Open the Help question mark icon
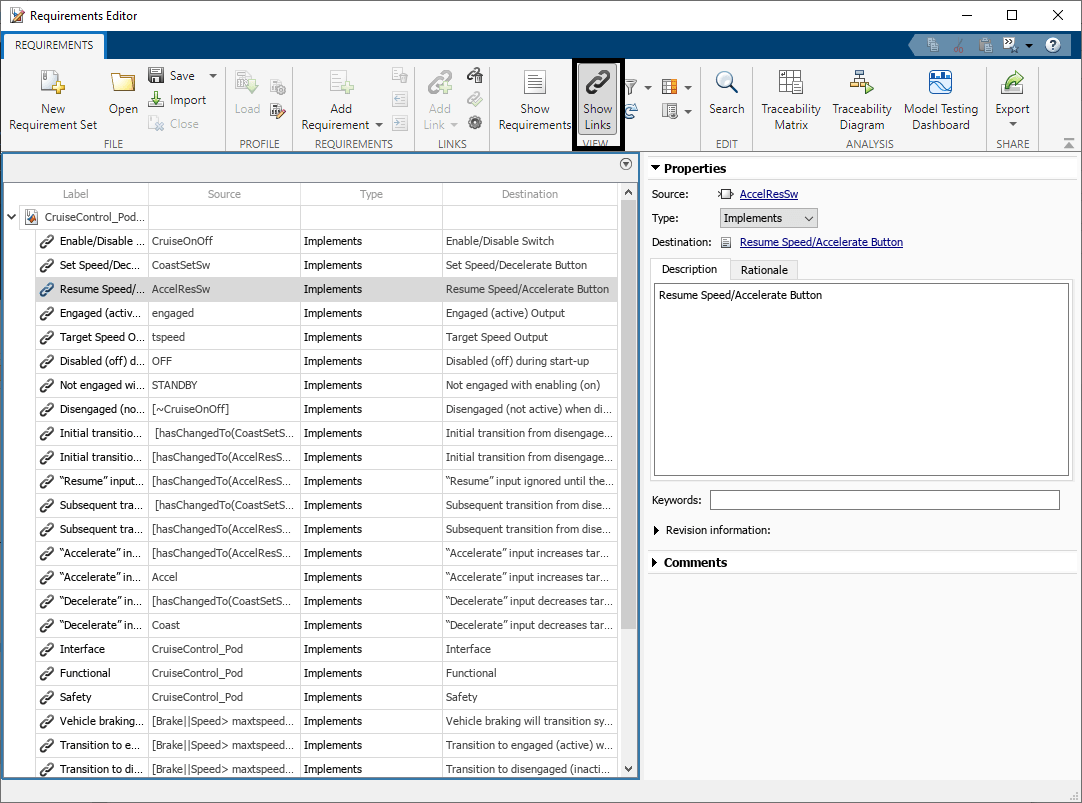1082x803 pixels. coord(1053,45)
